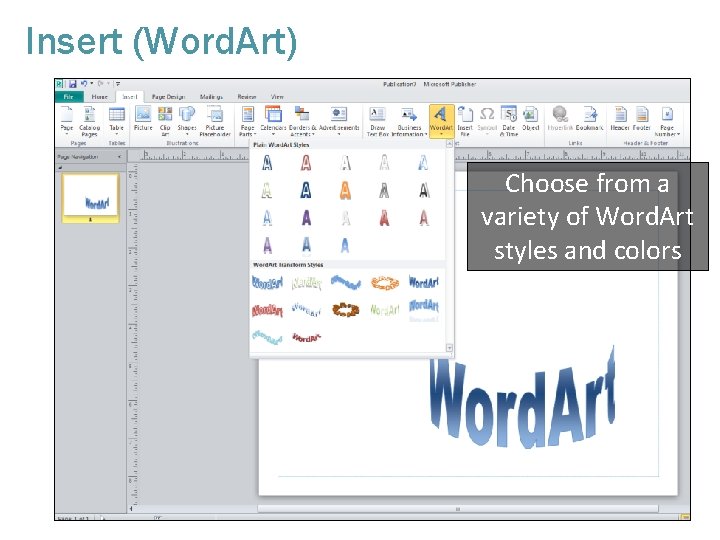The image size is (720, 540).
Task: Pick the solid black A plain WordArt style
Action: point(424,190)
